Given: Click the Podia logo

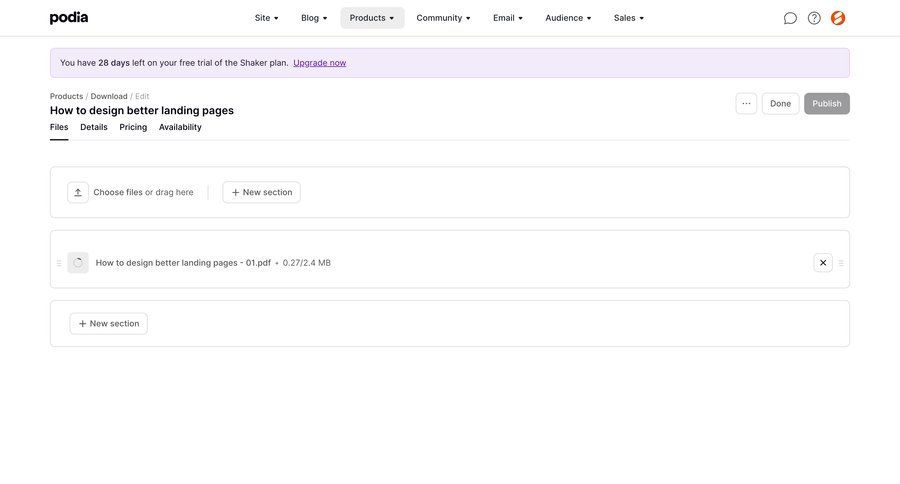Looking at the screenshot, I should (x=69, y=18).
